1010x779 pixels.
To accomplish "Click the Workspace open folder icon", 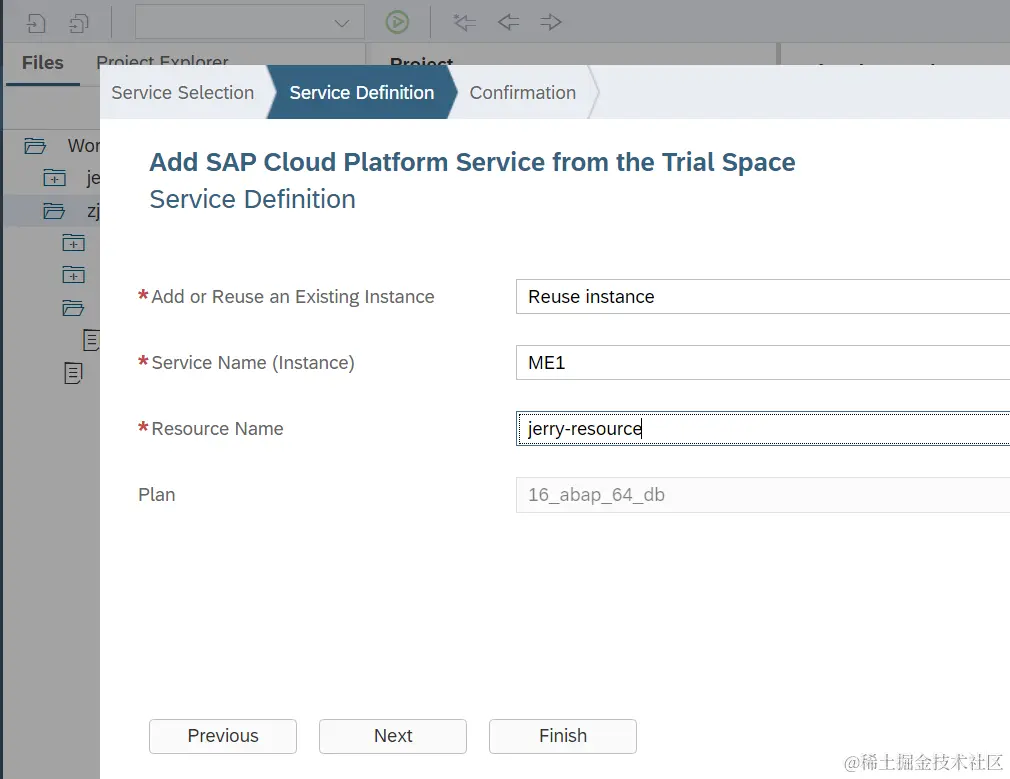I will click(36, 146).
